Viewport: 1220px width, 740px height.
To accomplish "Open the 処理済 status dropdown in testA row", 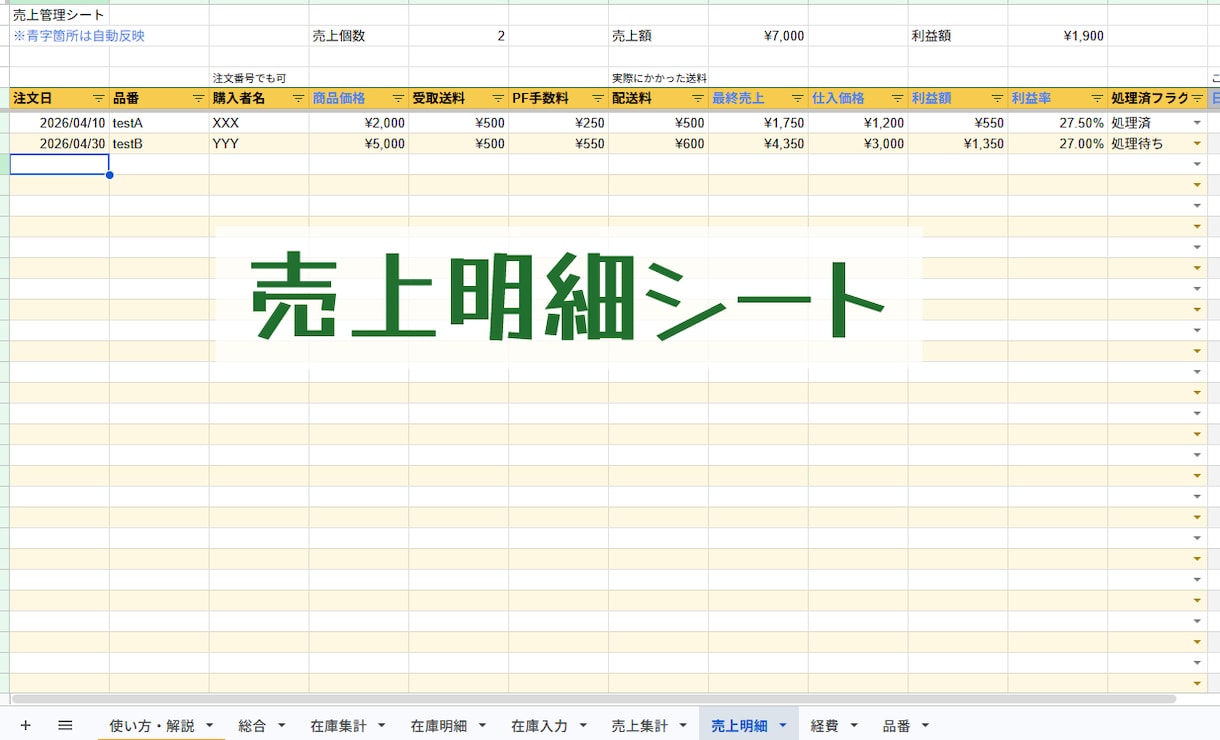I will coord(1197,123).
